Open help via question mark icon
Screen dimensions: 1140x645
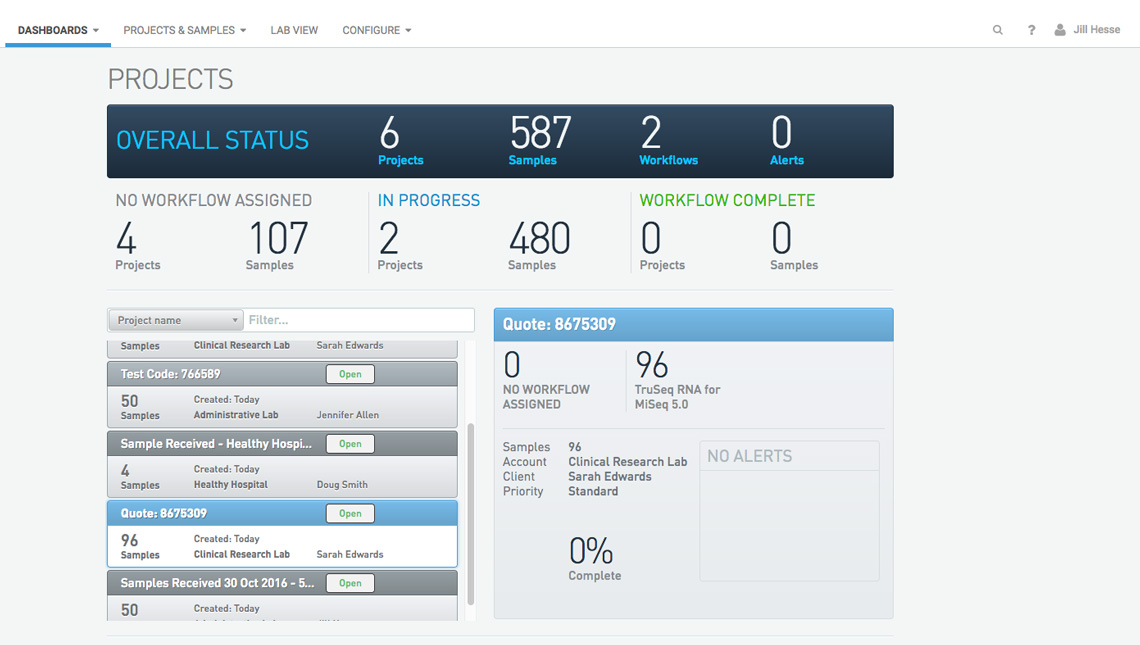pyautogui.click(x=1031, y=30)
